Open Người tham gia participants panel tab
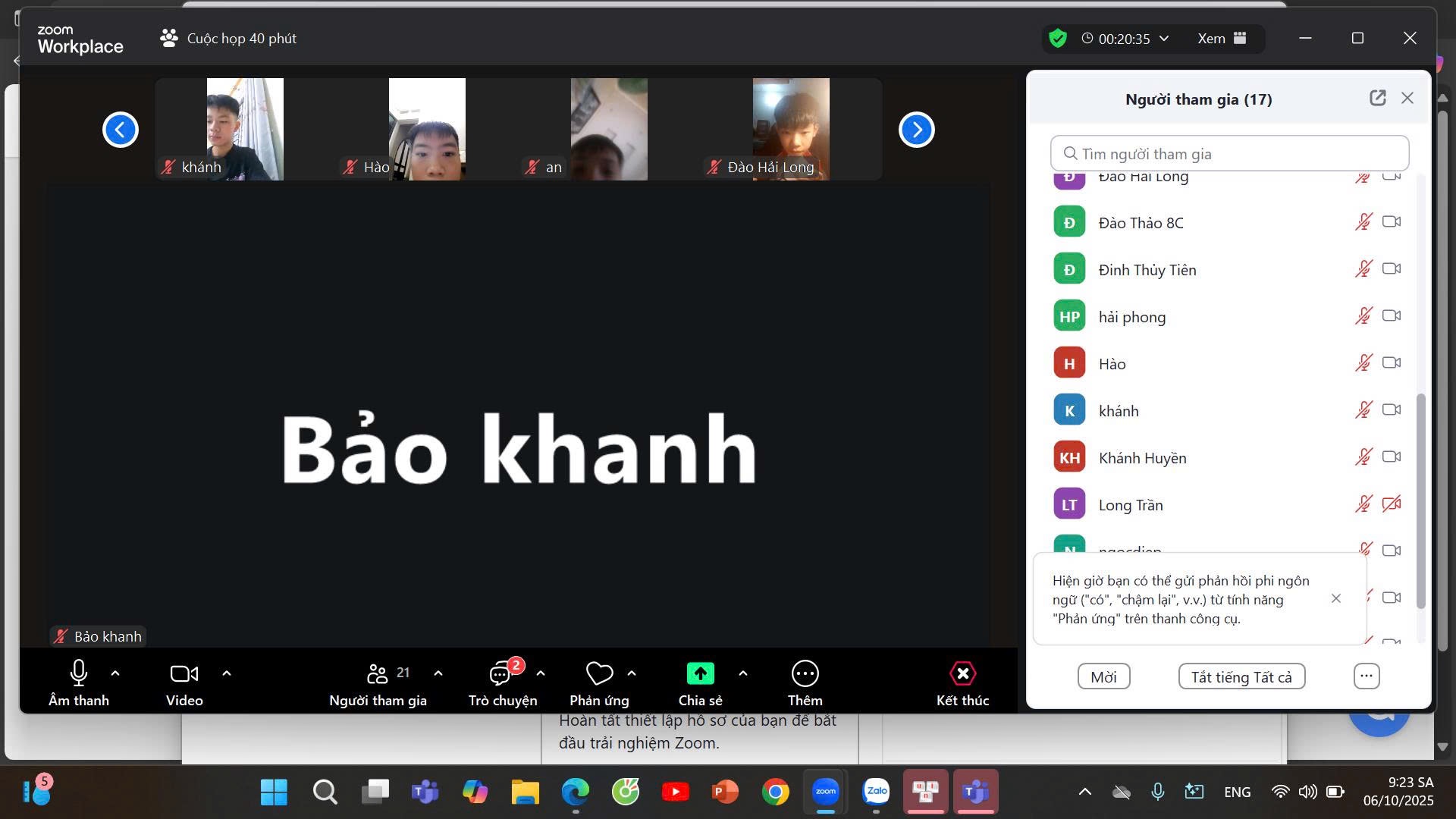The height and width of the screenshot is (819, 1456). click(x=378, y=673)
